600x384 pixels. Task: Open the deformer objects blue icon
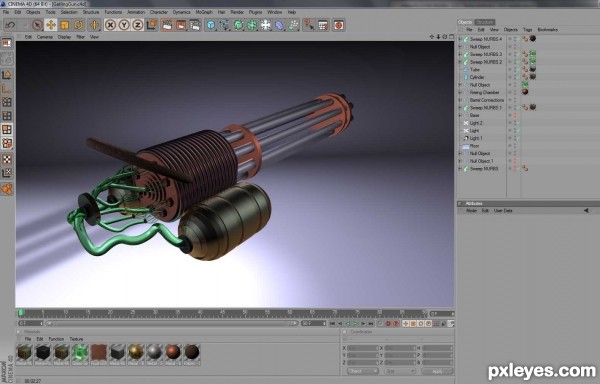click(280, 25)
